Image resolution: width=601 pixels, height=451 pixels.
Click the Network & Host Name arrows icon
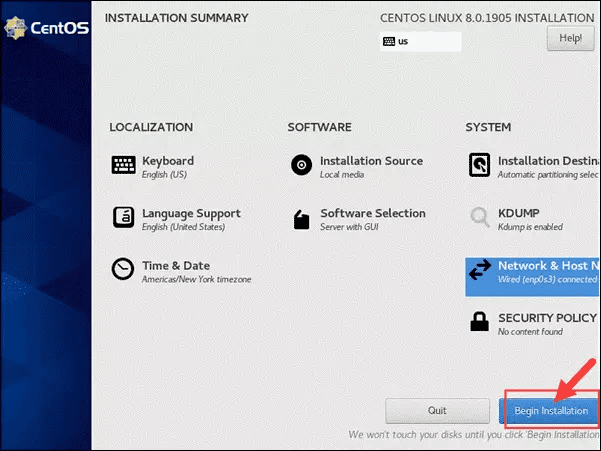tap(480, 269)
